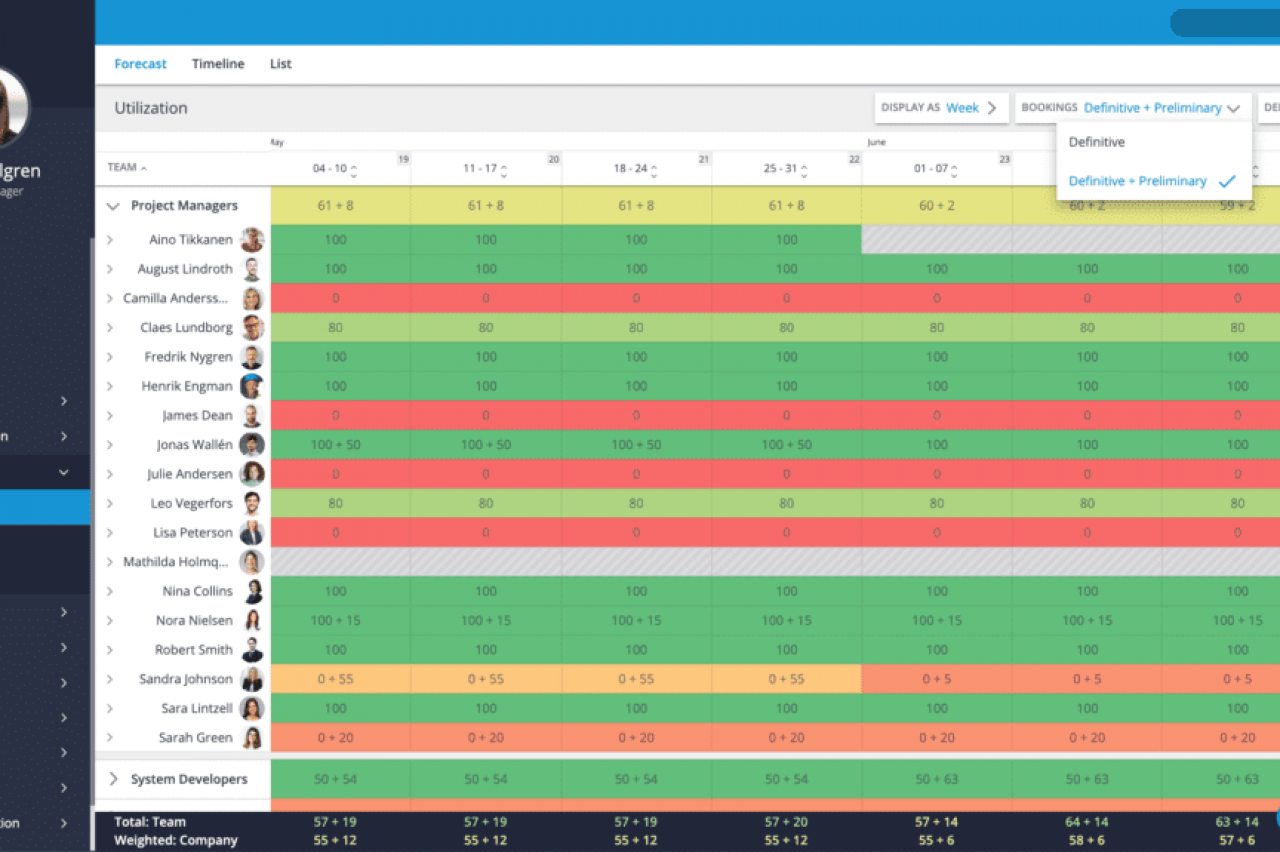Viewport: 1280px width, 852px height.
Task: Click Claes Lundborg's avatar photo
Action: tap(252, 328)
